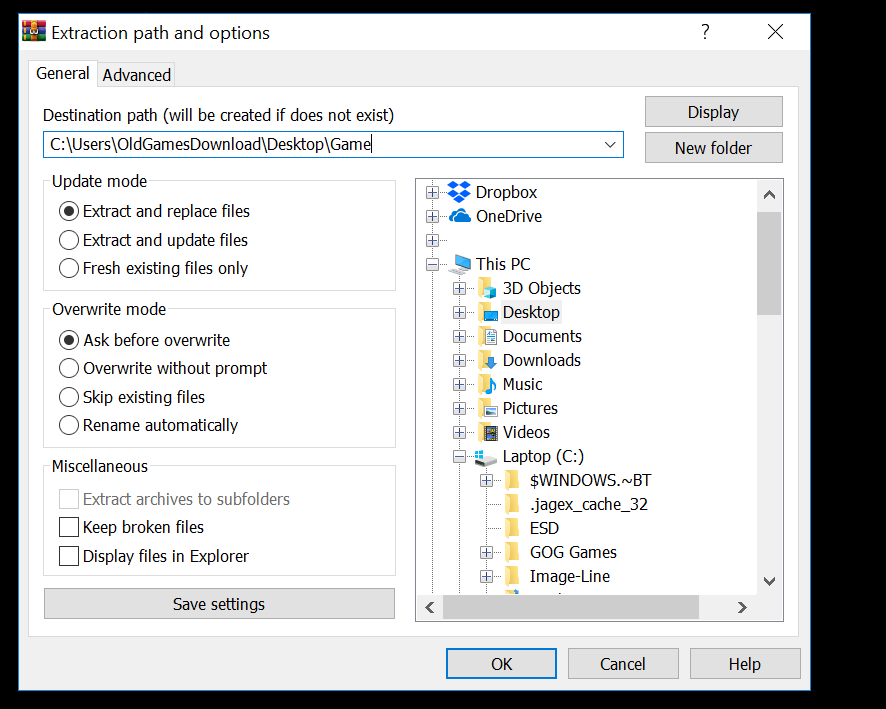Click the 3D Objects folder icon
The image size is (886, 709).
(x=487, y=288)
